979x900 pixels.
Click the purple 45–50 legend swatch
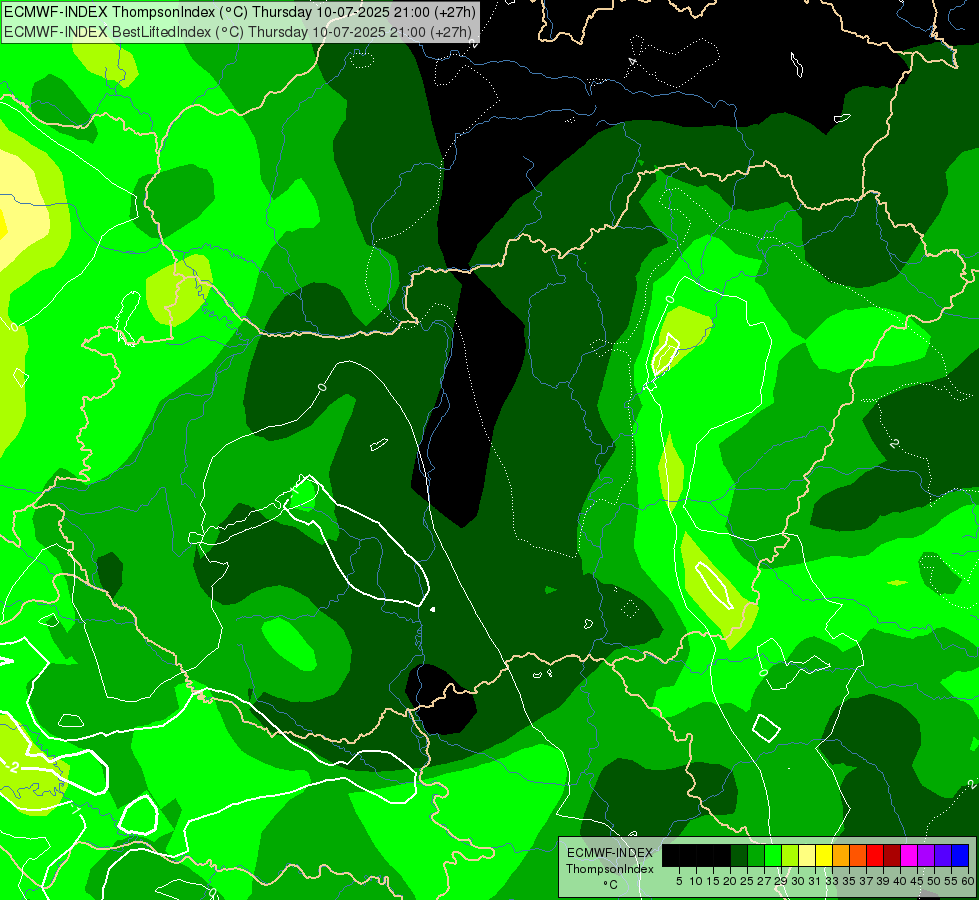[x=926, y=856]
